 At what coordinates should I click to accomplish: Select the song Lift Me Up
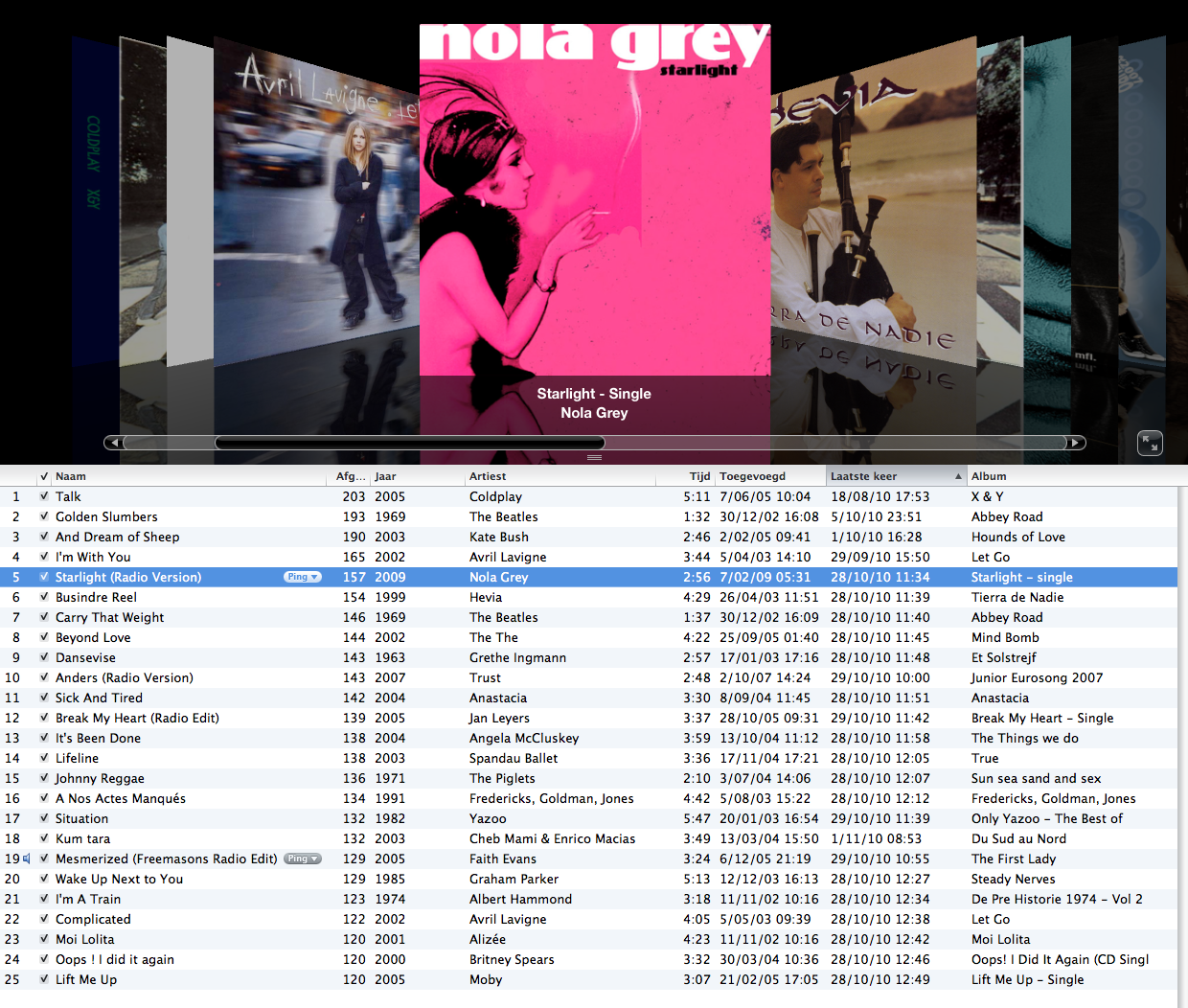[86, 979]
